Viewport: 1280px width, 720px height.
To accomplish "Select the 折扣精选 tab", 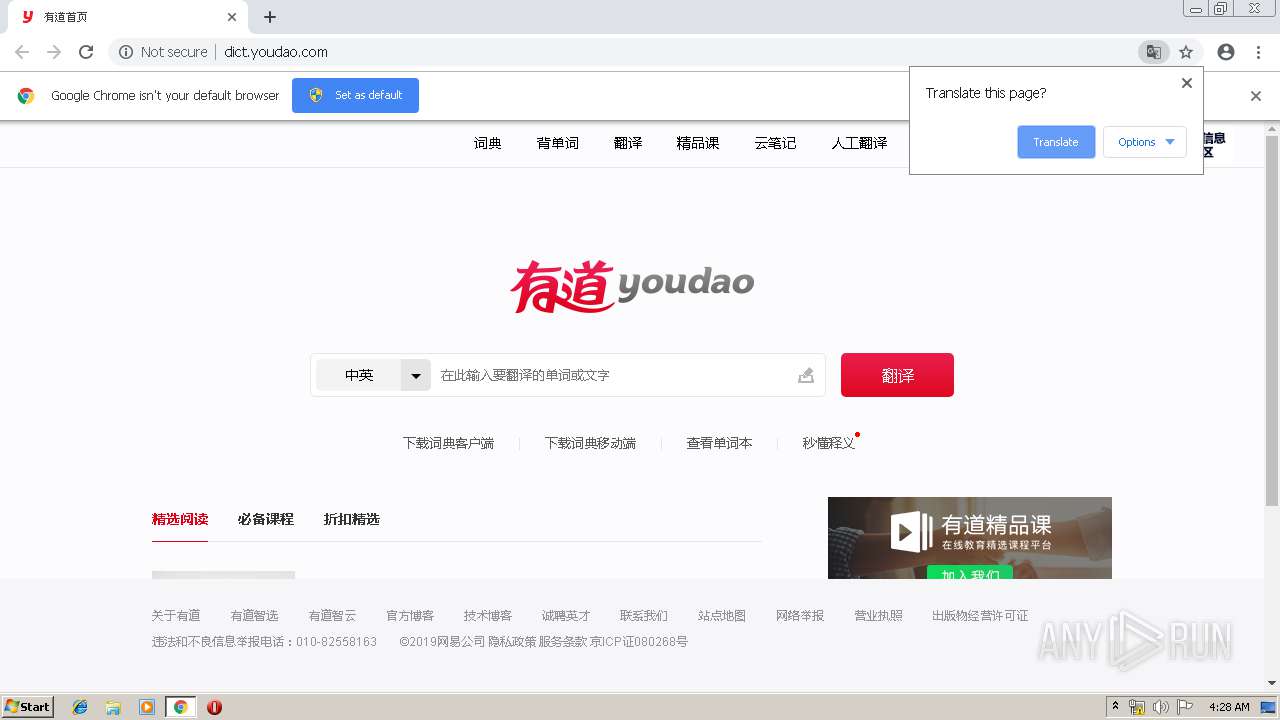I will (x=352, y=519).
